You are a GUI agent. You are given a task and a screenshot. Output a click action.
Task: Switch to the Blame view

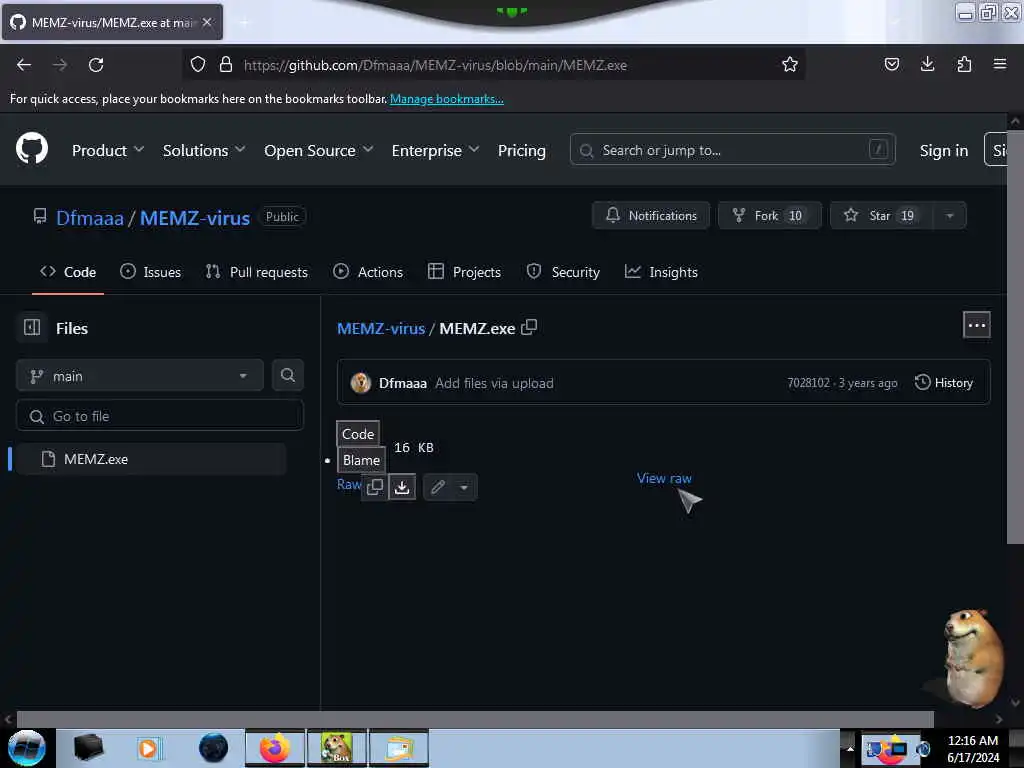point(361,460)
